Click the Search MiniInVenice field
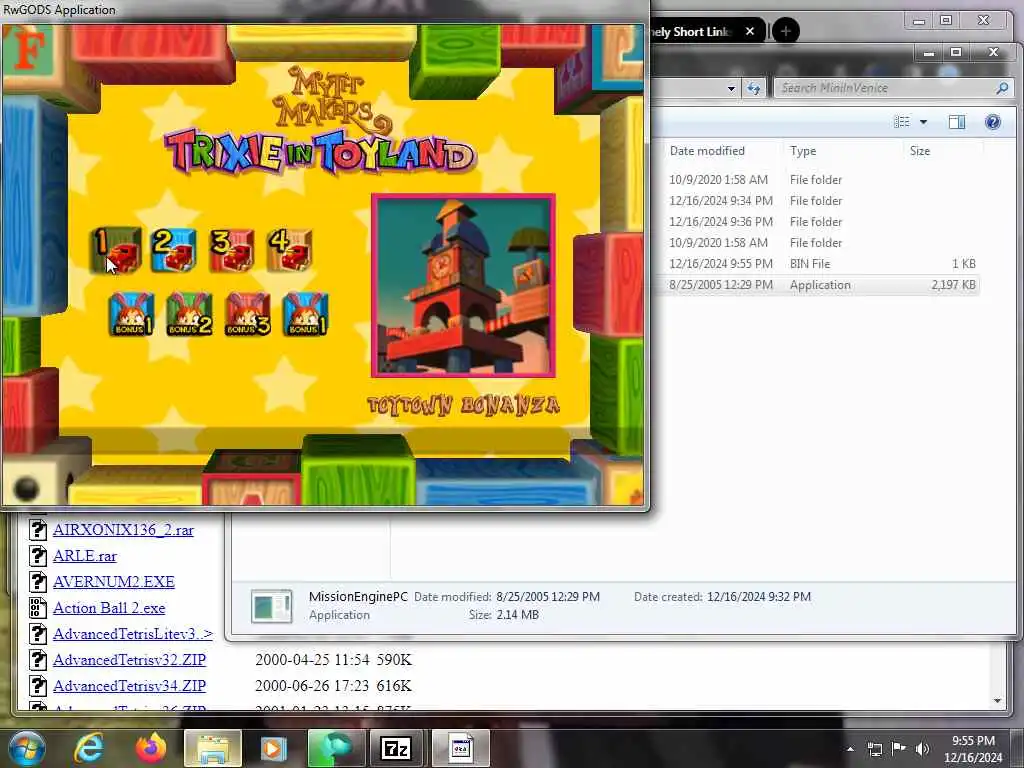 tap(893, 88)
